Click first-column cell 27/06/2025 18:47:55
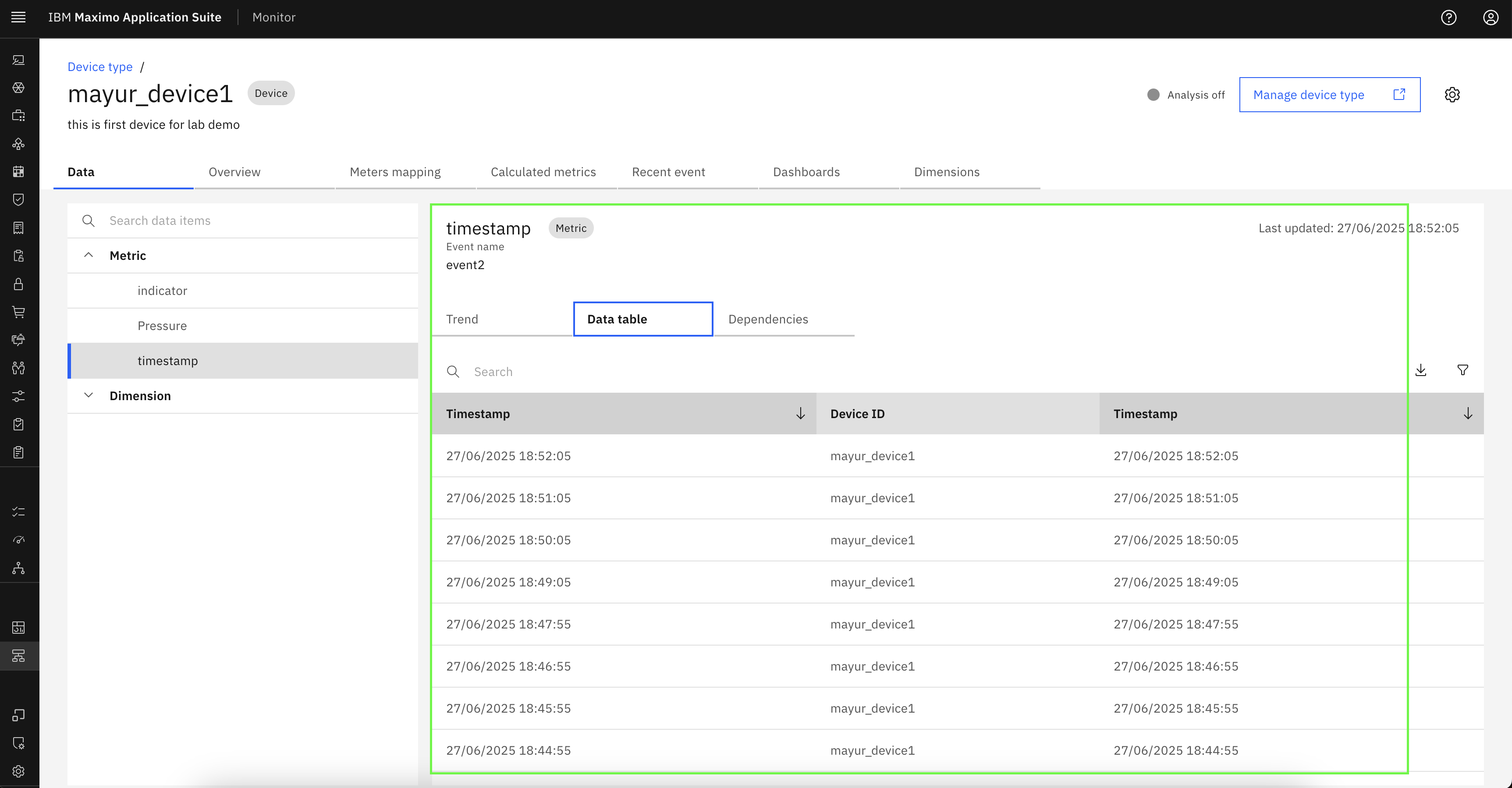 click(x=508, y=624)
